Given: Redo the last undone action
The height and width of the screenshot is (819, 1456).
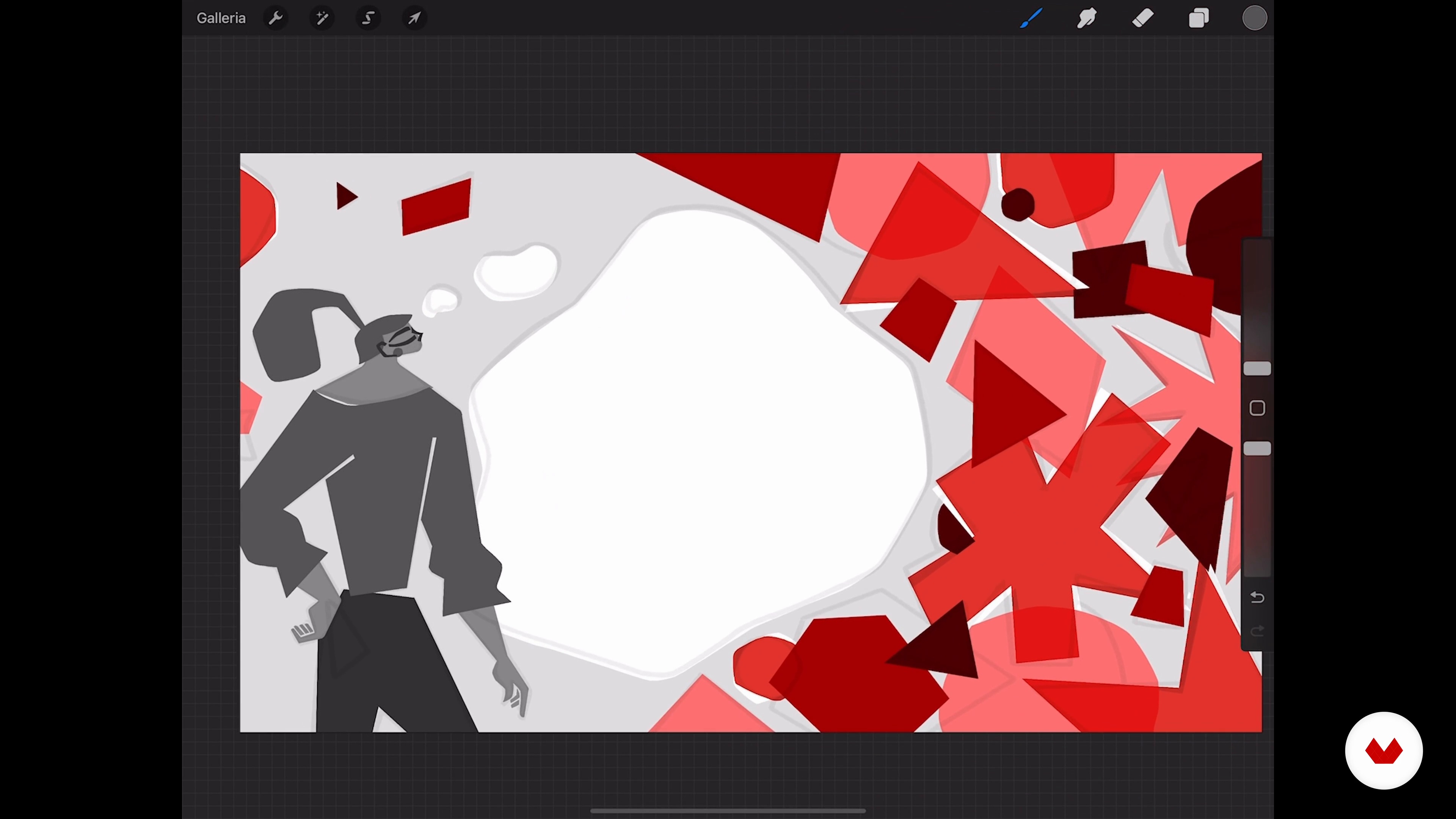Looking at the screenshot, I should pos(1257,631).
